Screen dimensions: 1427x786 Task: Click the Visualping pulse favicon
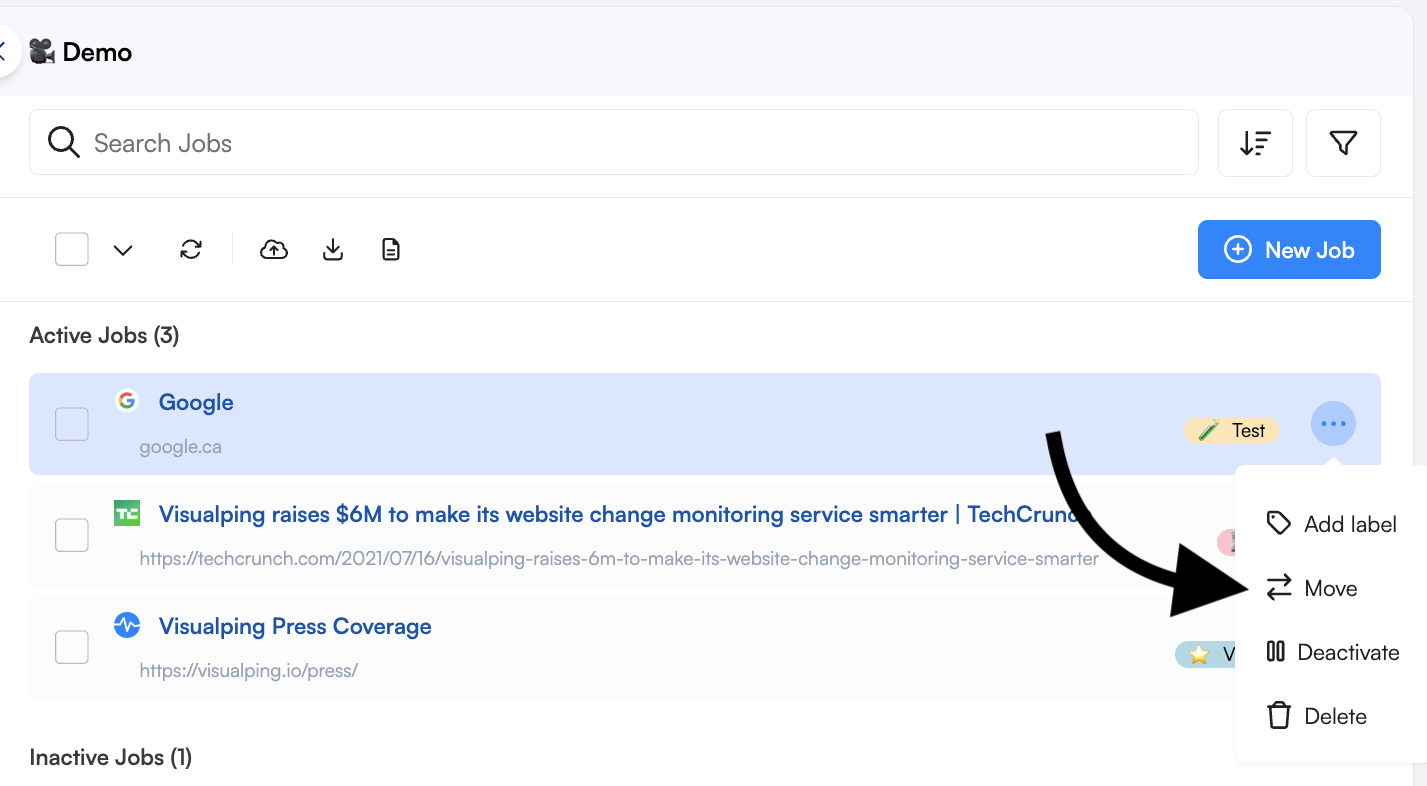click(127, 626)
